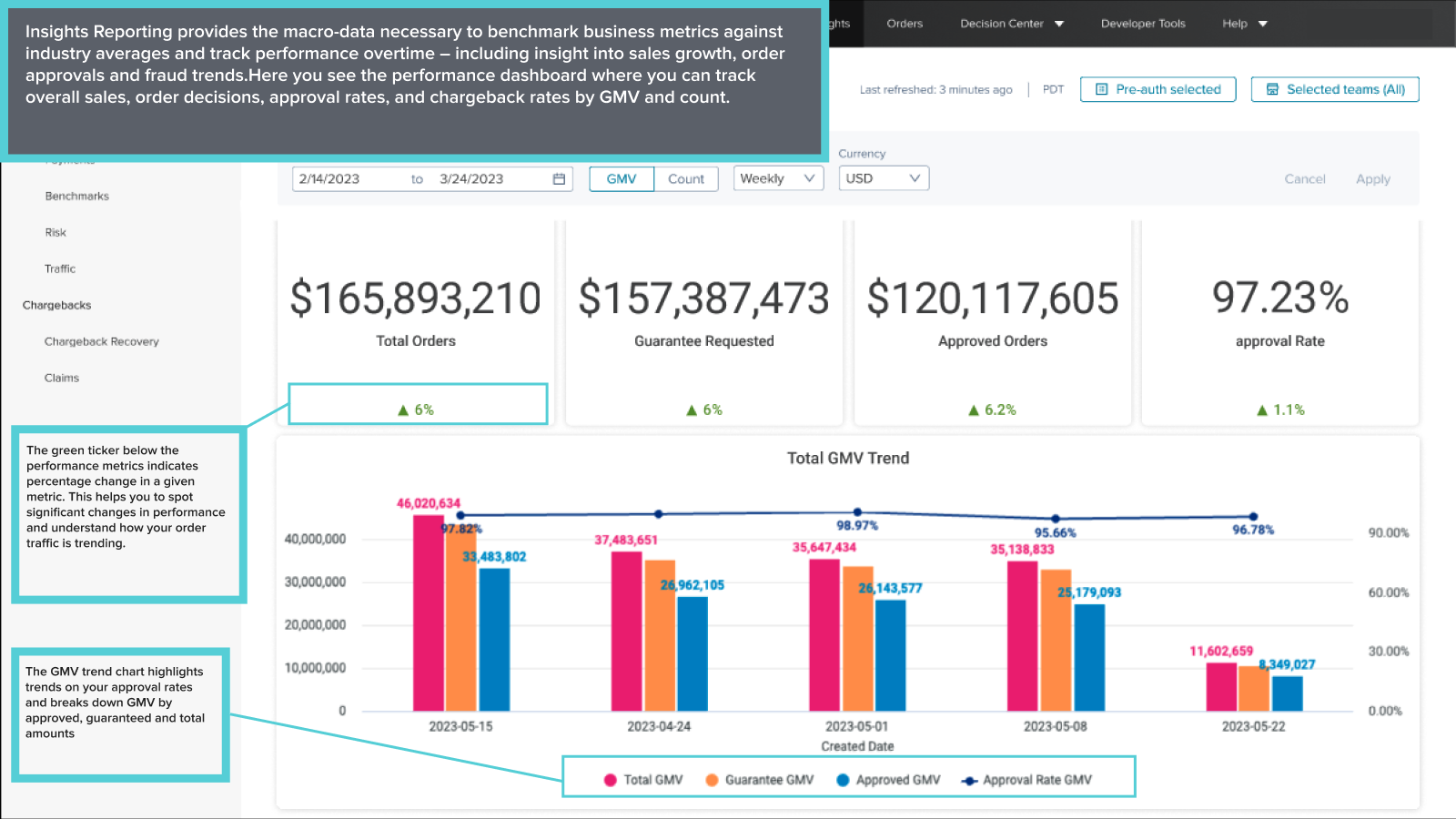The height and width of the screenshot is (819, 1456).
Task: Click the green arrow under Approved Orders
Action: 974,410
